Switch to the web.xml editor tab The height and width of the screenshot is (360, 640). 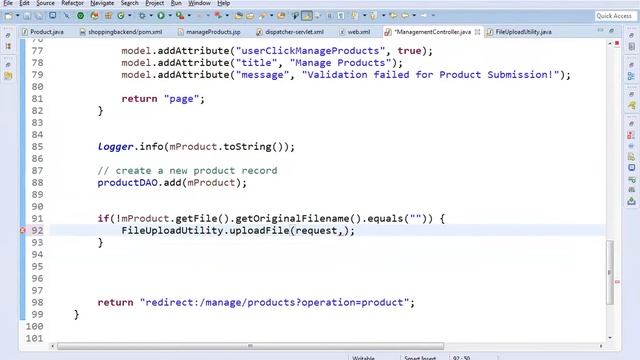[355, 32]
